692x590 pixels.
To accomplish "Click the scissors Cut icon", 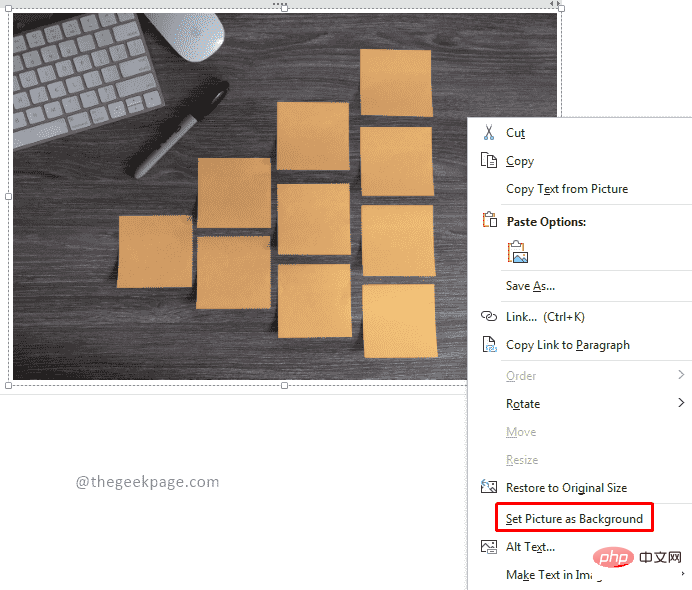I will coord(489,132).
